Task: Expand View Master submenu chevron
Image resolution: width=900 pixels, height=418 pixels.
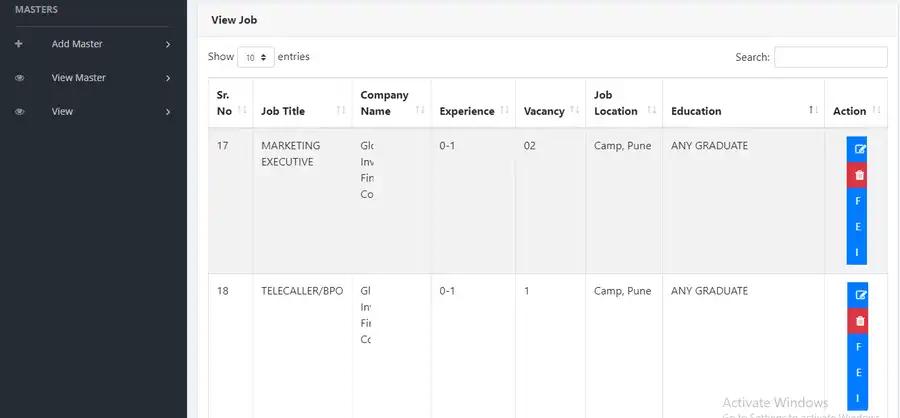Action: click(167, 78)
